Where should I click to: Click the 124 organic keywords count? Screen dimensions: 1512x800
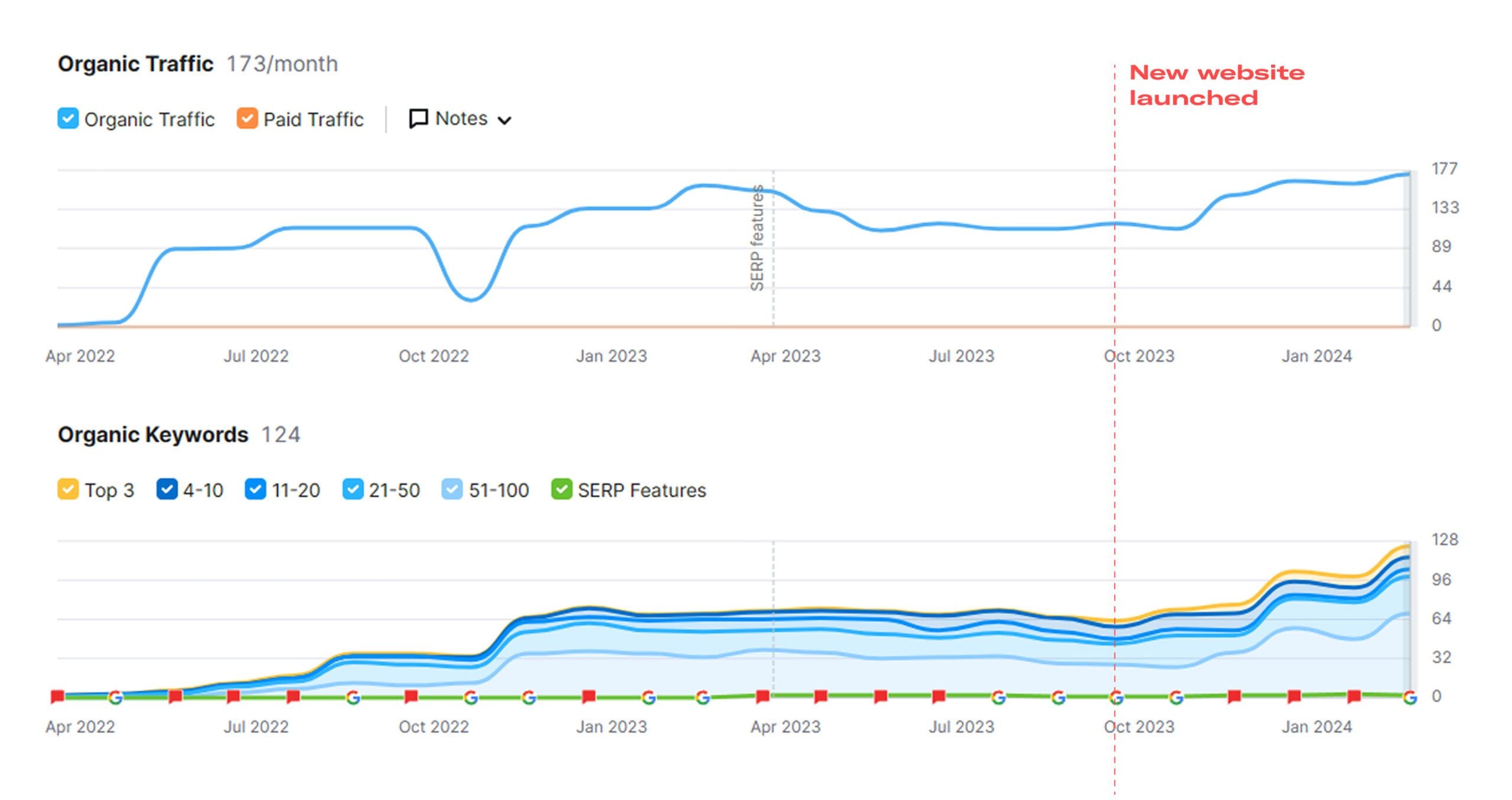point(281,435)
